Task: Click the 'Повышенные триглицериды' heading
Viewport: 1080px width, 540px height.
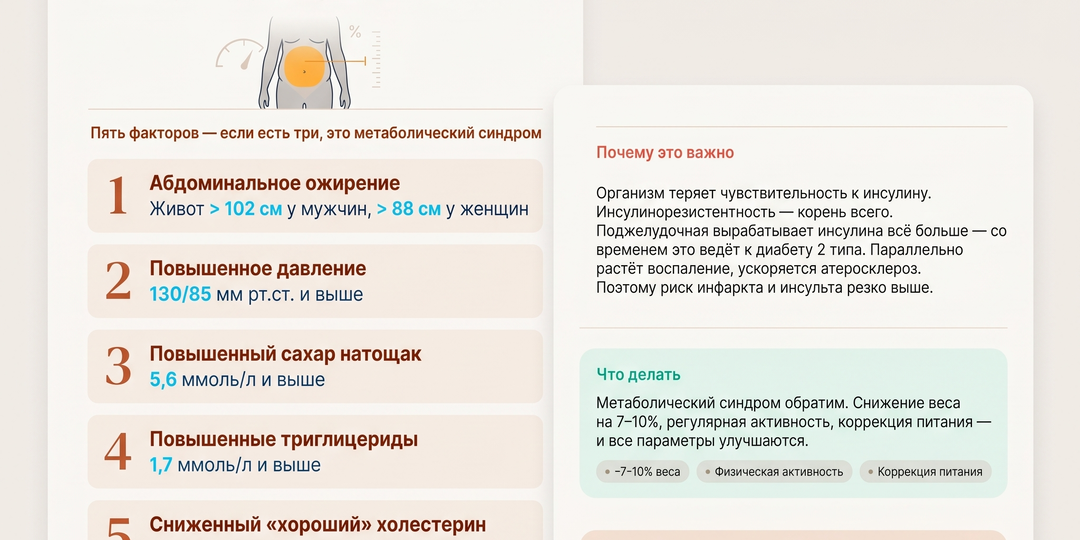Action: [284, 439]
